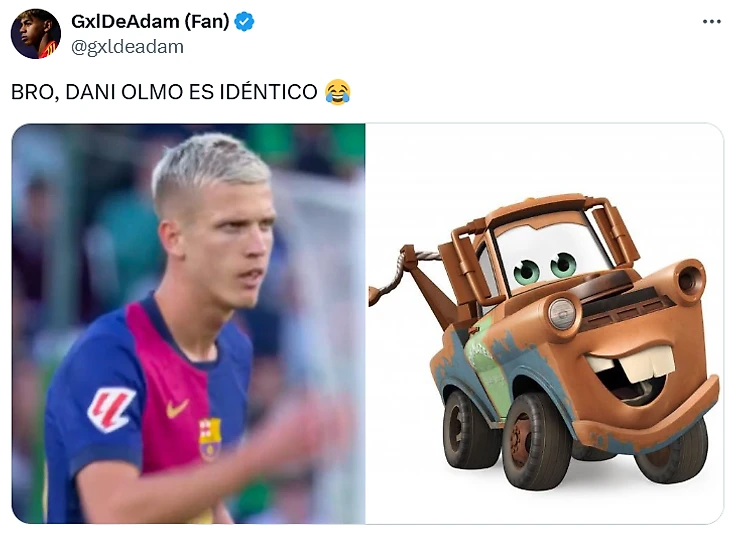730x534 pixels.
Task: Open the @gxldeadam handle link
Action: click(x=127, y=47)
